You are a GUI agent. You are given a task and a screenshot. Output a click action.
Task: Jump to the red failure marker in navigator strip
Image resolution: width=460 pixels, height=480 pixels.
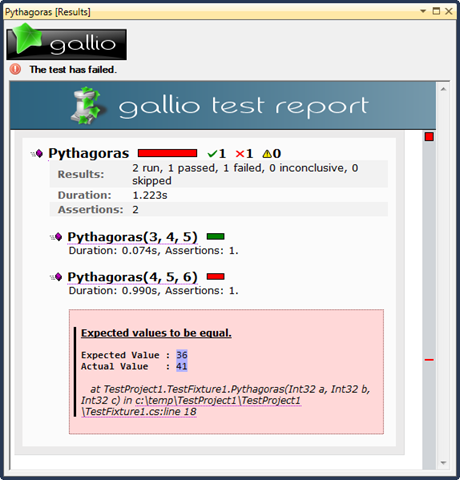(x=429, y=360)
